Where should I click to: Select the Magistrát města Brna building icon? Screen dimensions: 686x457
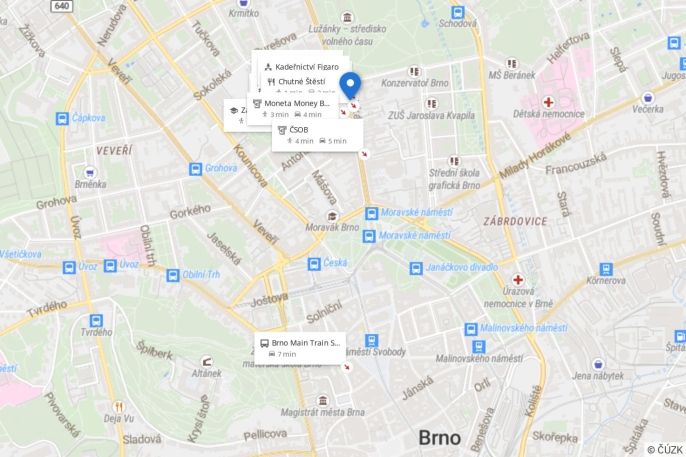323,401
